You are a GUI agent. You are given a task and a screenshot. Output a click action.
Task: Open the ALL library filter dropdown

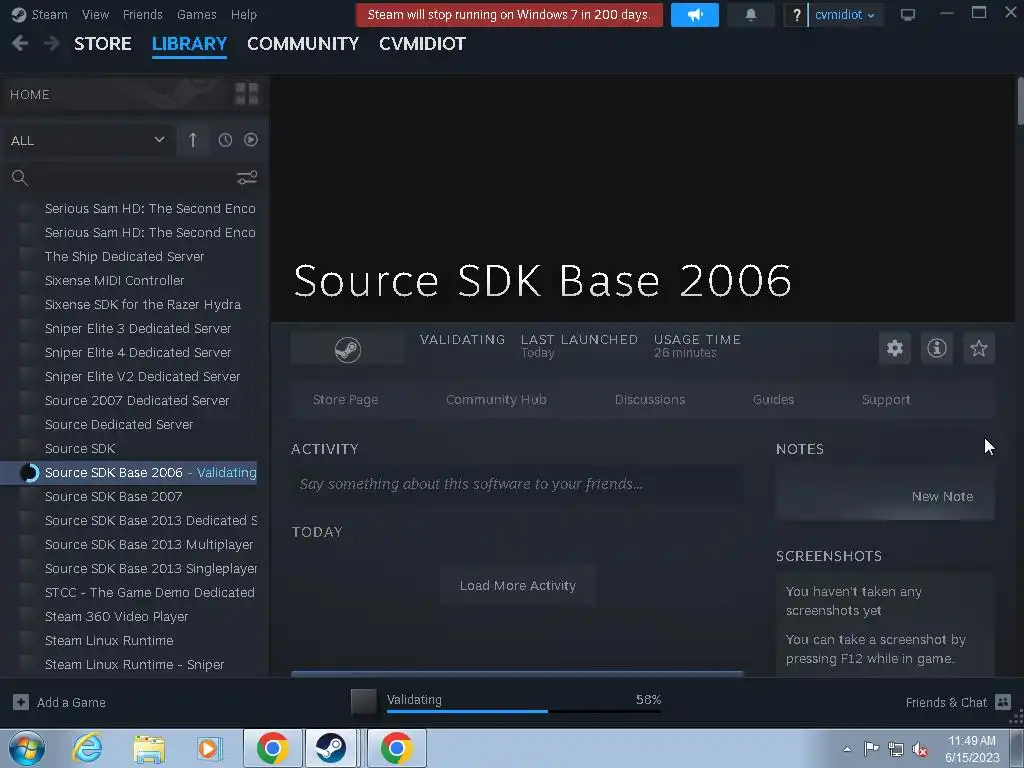pyautogui.click(x=88, y=140)
